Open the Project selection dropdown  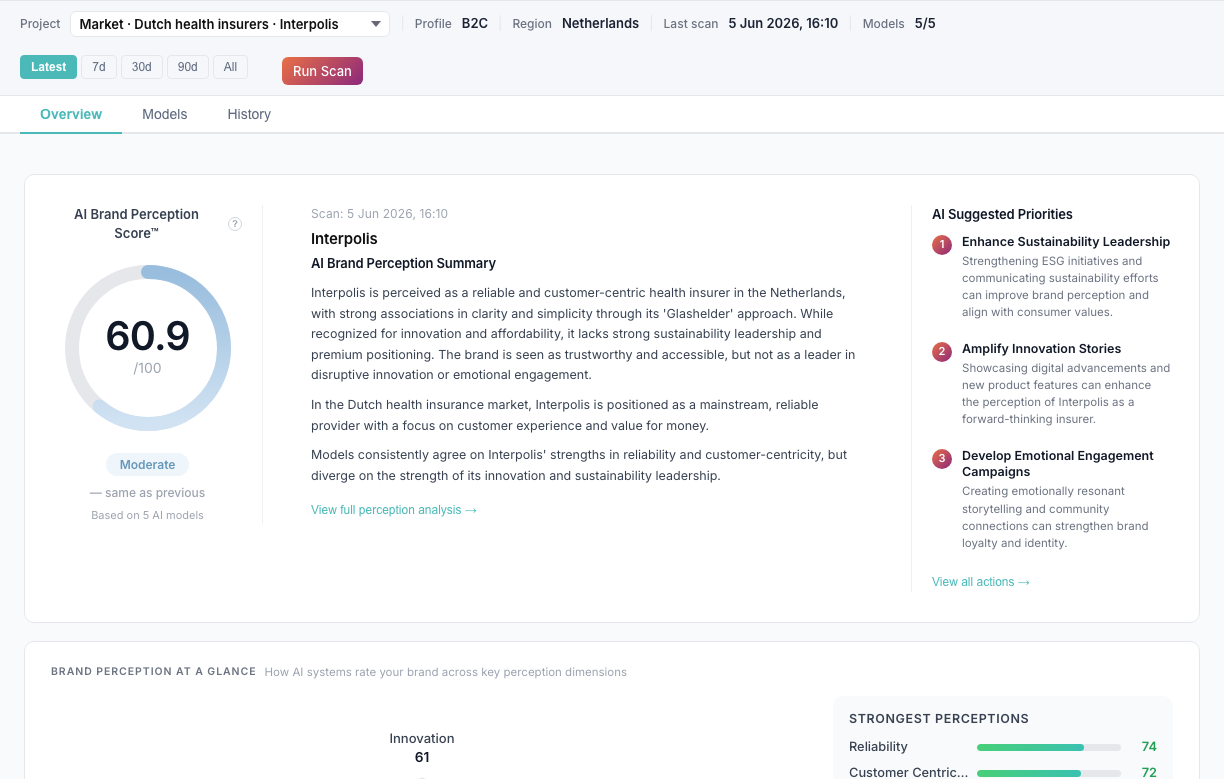(x=230, y=24)
